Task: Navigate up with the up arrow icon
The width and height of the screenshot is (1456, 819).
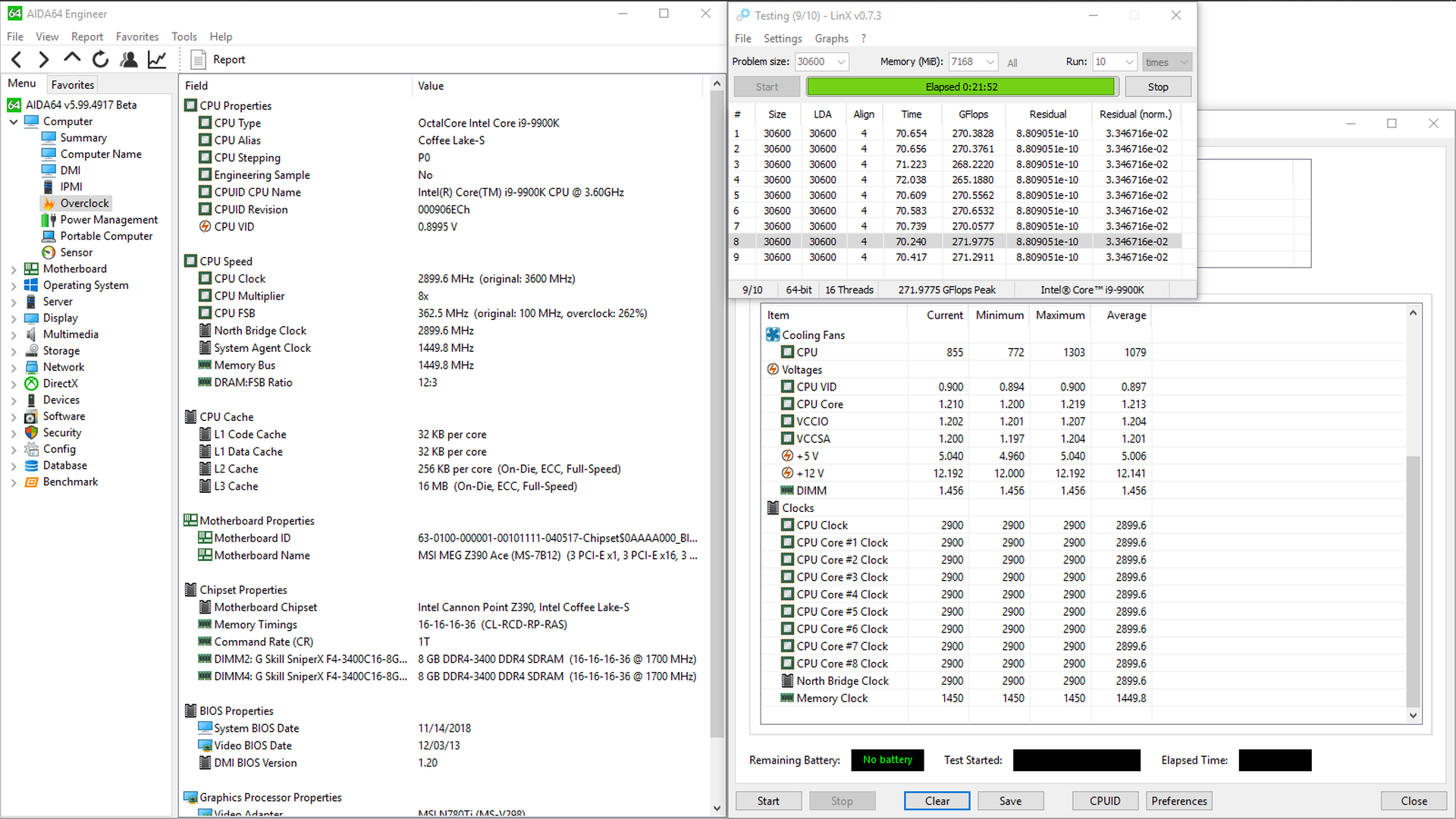Action: (72, 58)
